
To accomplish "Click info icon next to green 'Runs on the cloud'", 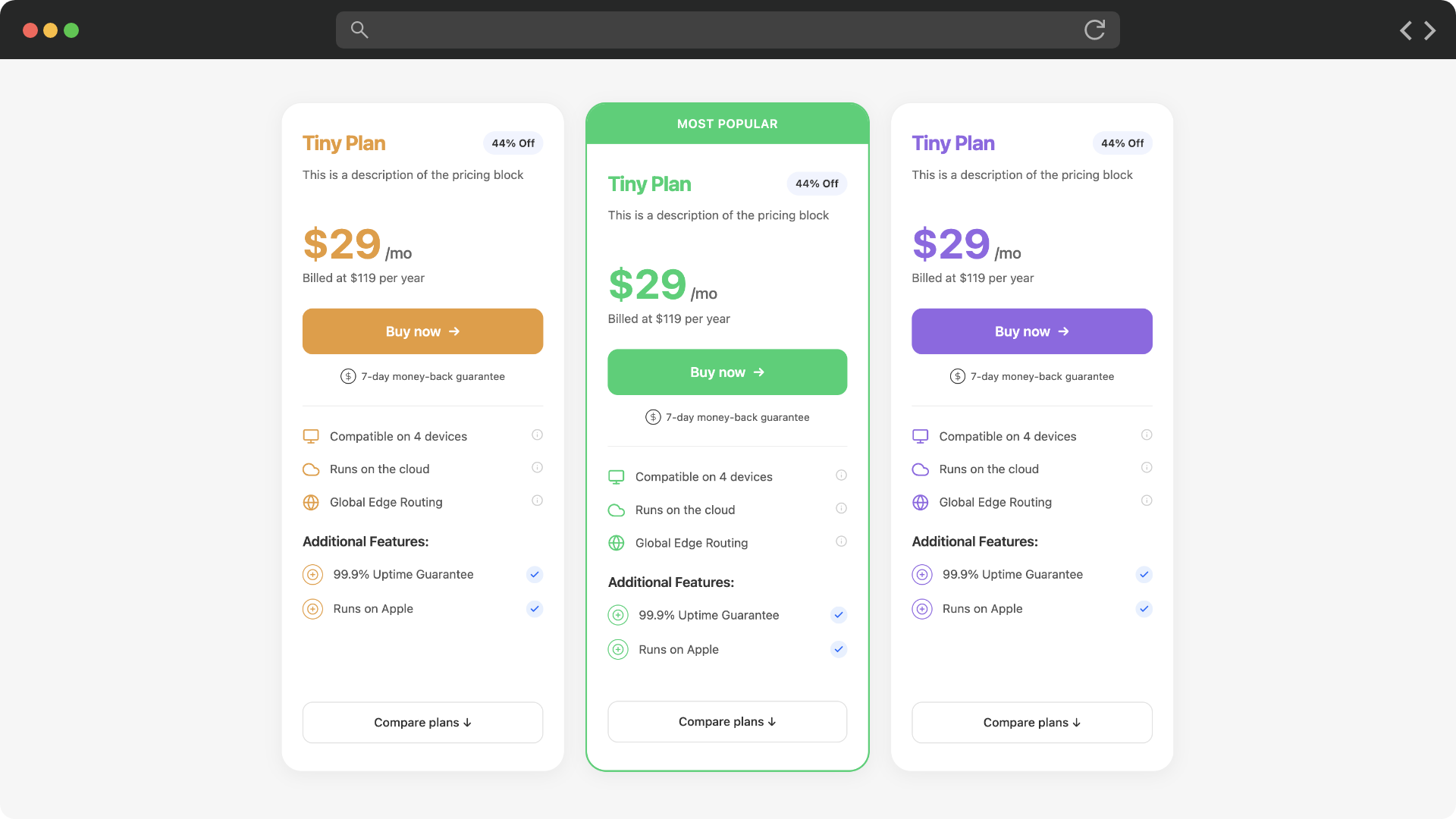I will click(841, 508).
